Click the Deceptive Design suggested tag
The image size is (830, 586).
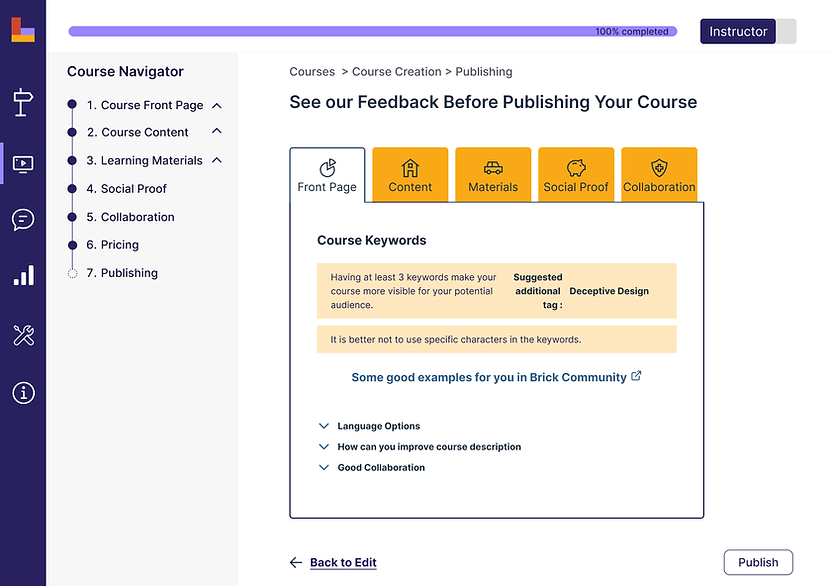(609, 291)
